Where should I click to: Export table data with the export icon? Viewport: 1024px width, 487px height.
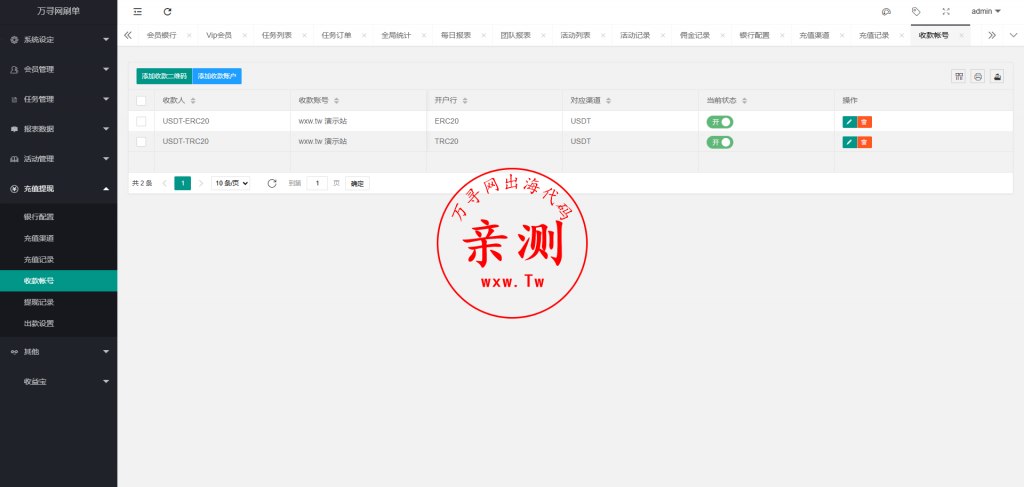(997, 76)
